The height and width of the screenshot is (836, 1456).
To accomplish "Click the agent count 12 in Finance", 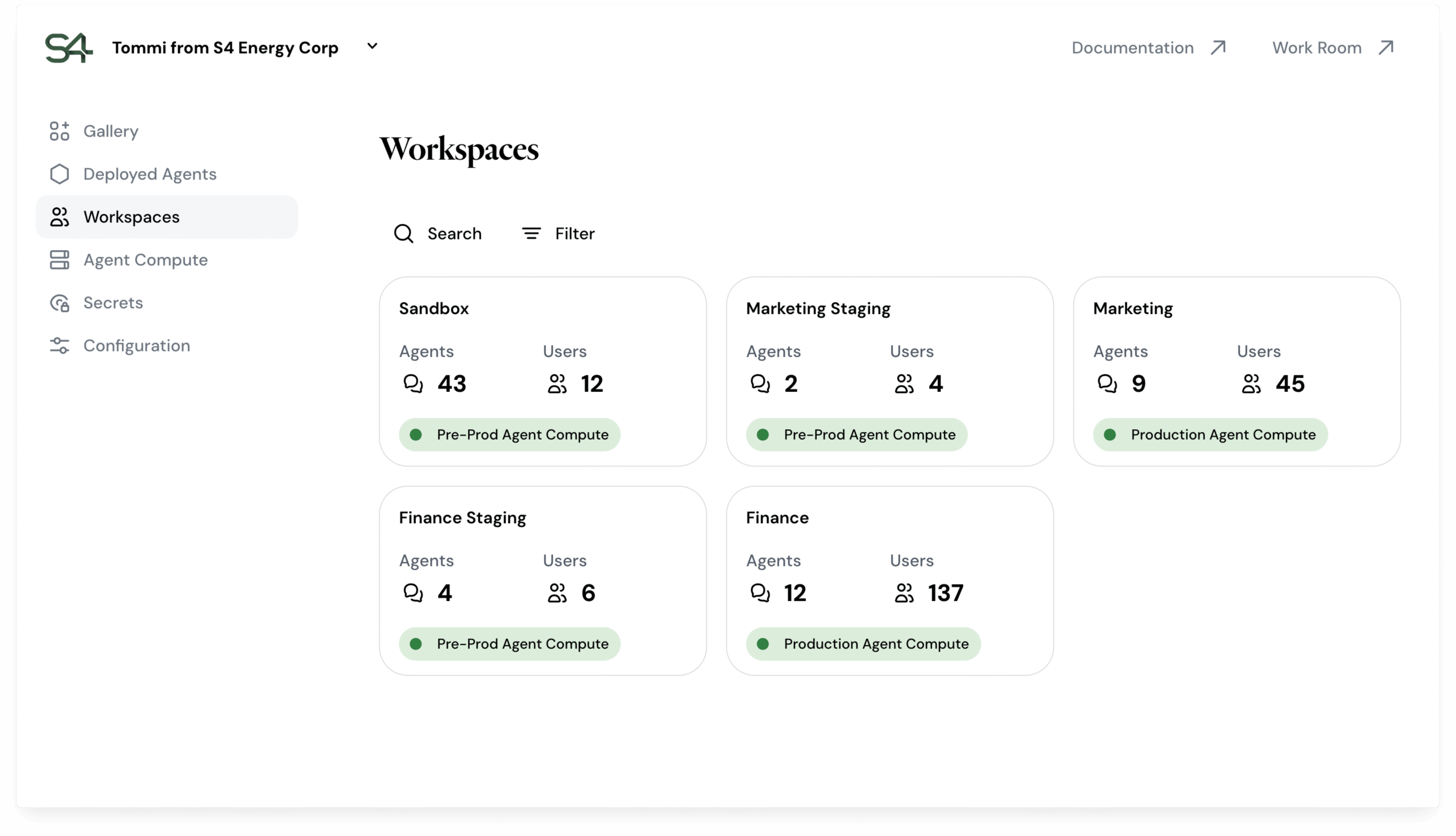I will (x=795, y=593).
